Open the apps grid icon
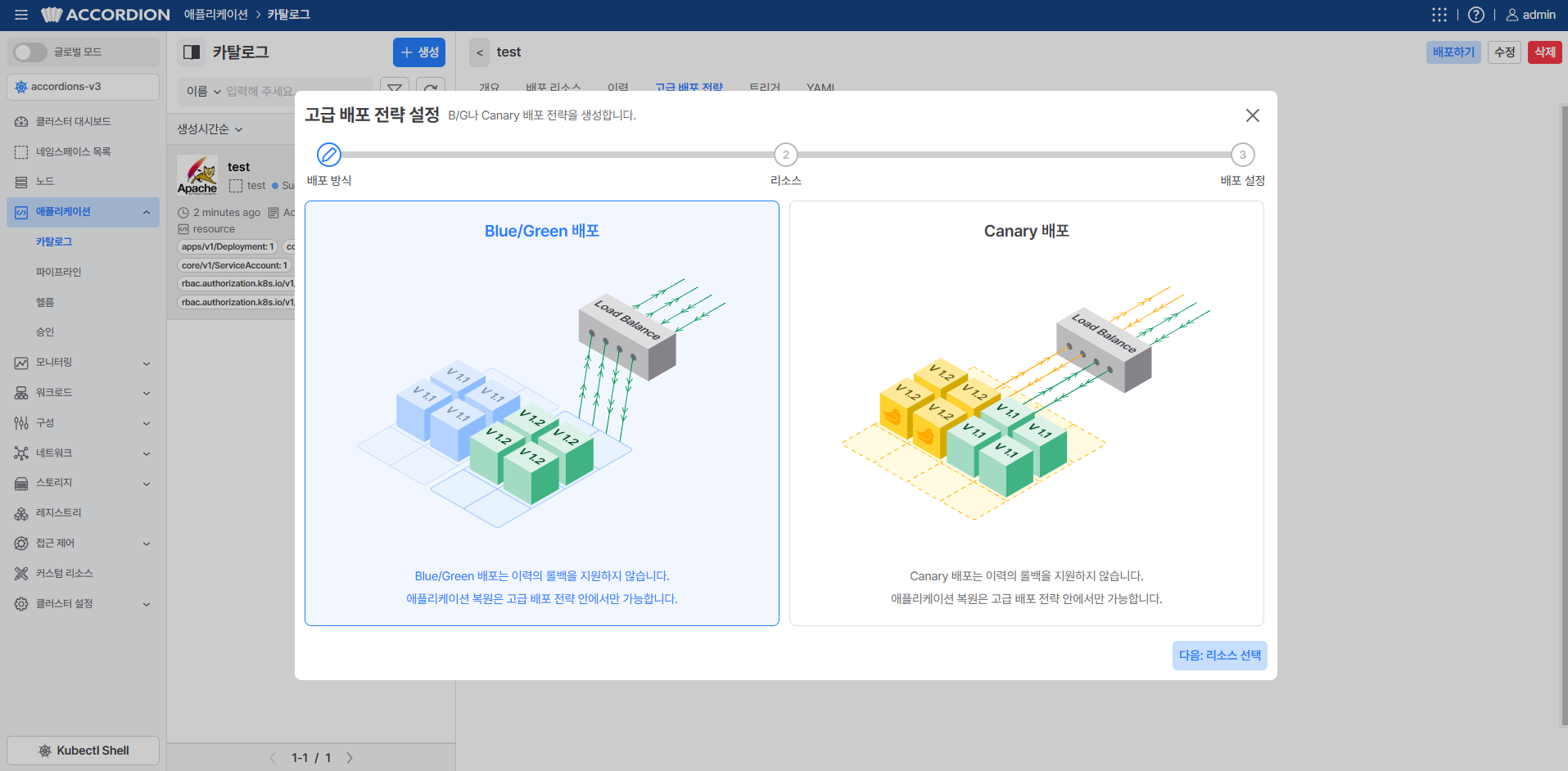 [x=1439, y=15]
